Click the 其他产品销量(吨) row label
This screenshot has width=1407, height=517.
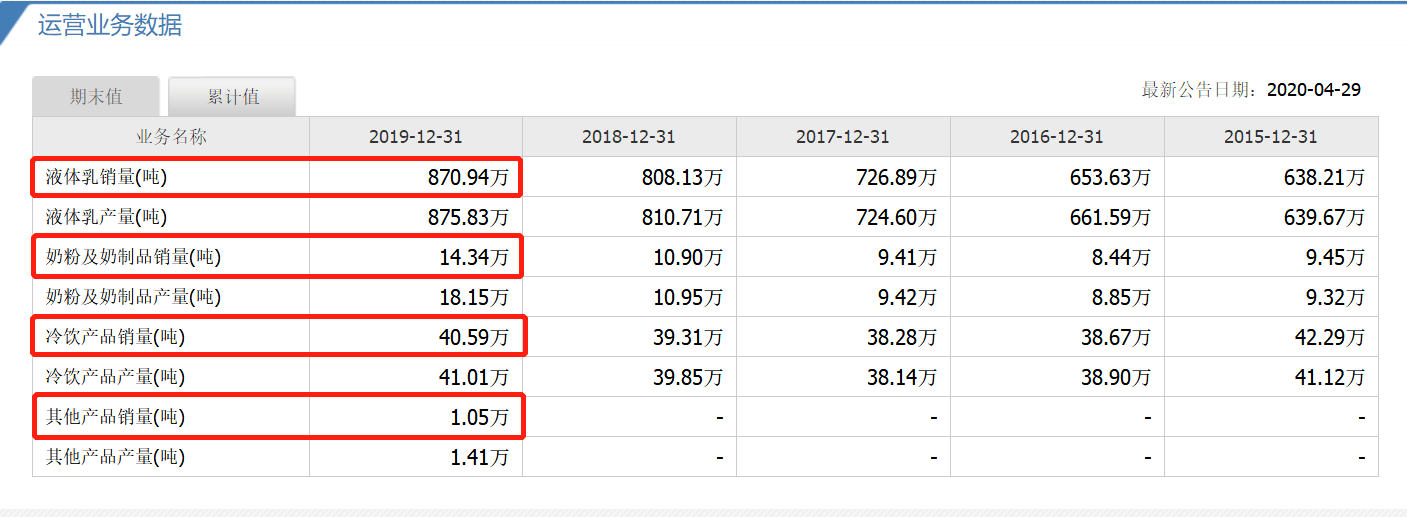[115, 417]
